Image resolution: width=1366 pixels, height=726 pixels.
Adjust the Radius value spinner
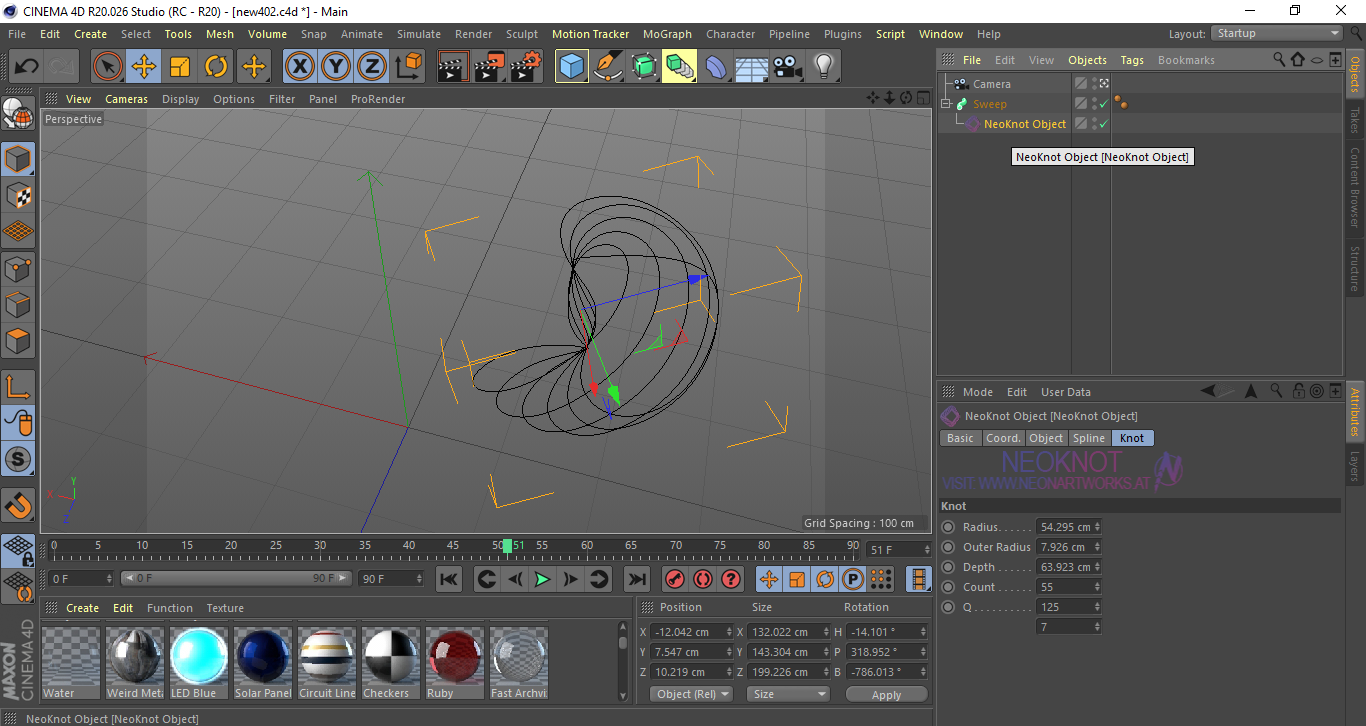tap(1097, 527)
